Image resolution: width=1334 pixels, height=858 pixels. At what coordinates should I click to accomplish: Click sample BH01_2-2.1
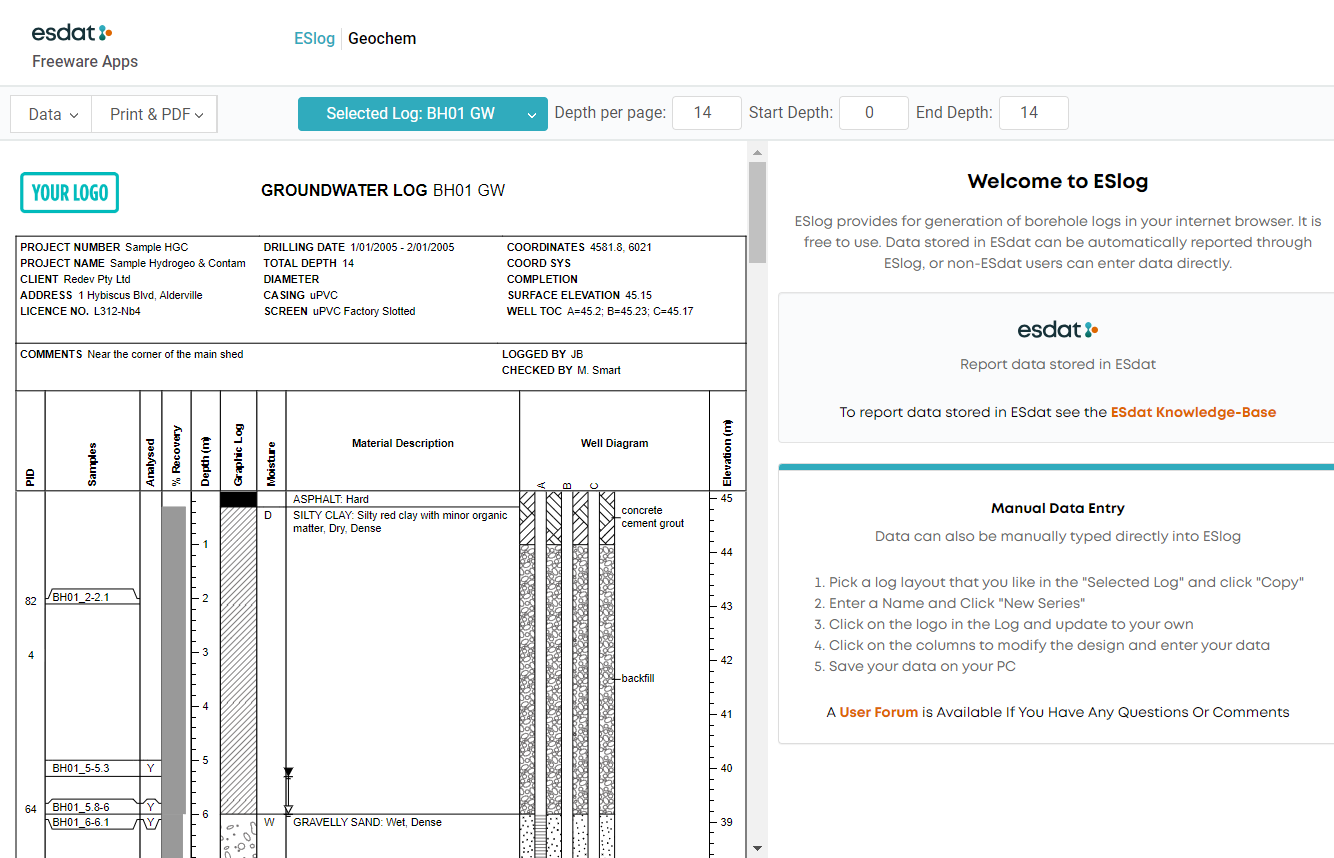point(81,597)
